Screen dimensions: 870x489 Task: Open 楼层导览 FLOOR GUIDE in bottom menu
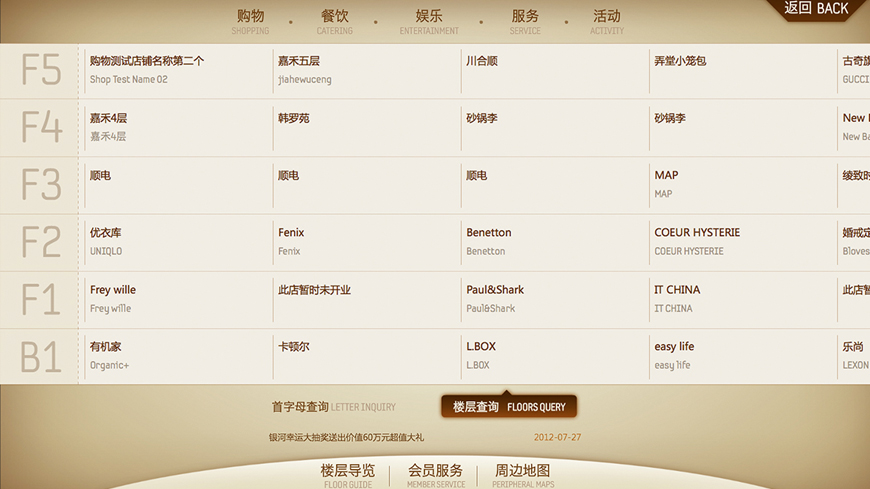coord(348,476)
